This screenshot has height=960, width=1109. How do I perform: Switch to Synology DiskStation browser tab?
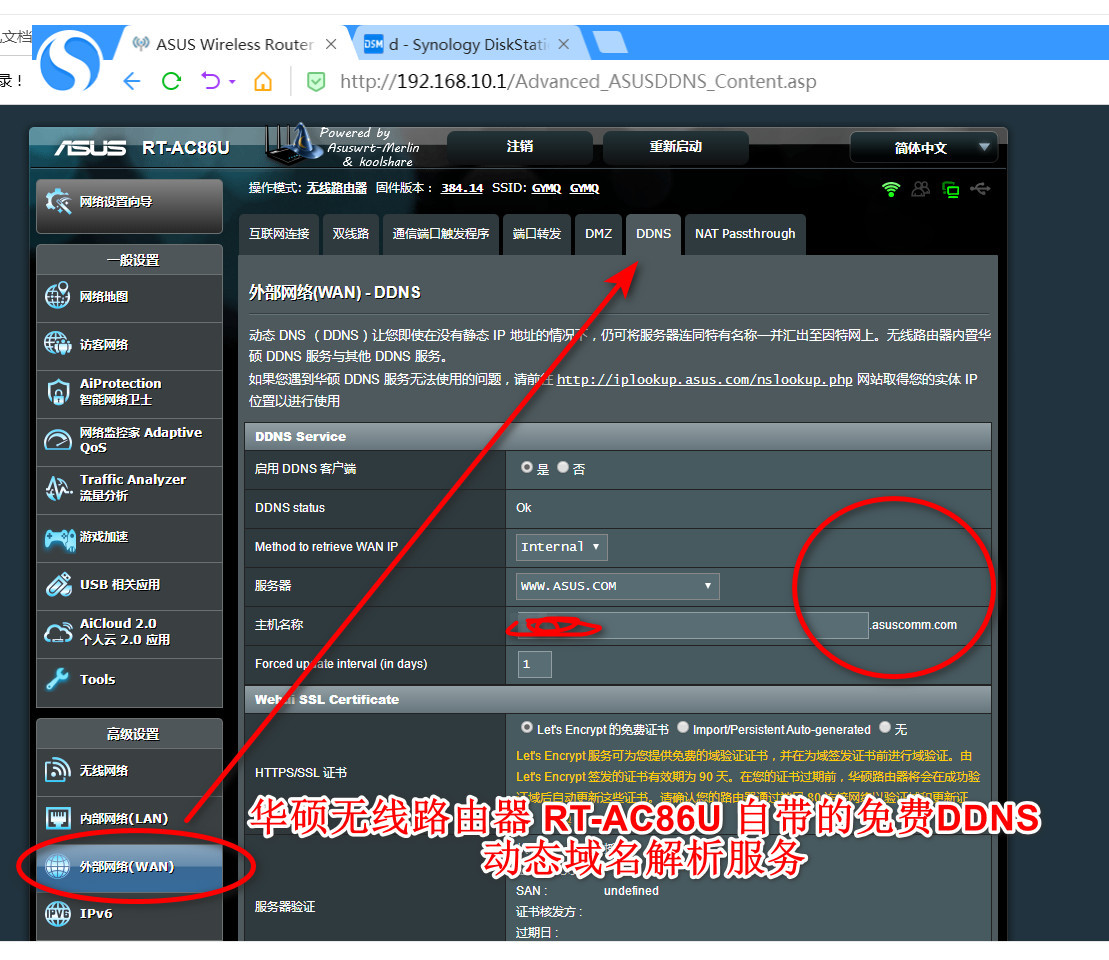tap(468, 45)
